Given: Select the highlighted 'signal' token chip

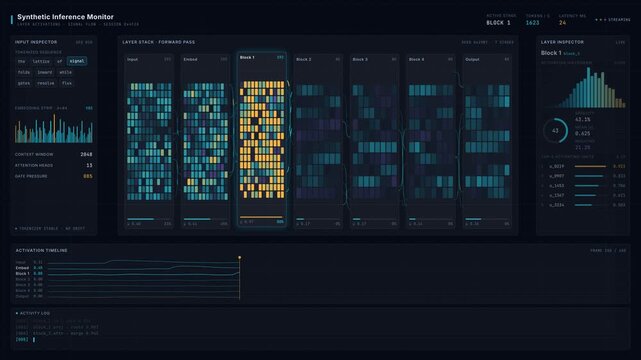Looking at the screenshot, I should click(77, 61).
